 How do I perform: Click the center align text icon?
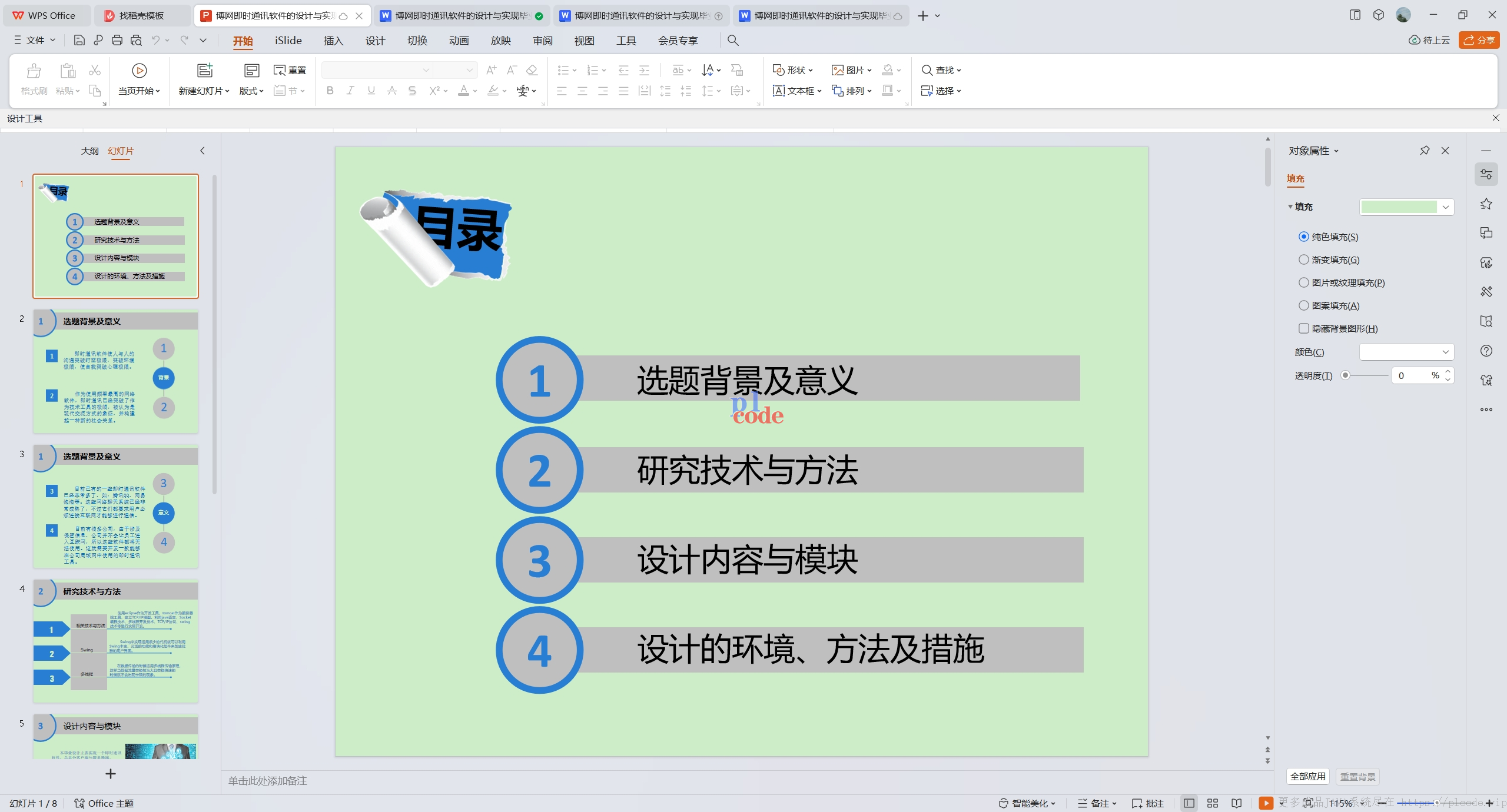point(582,91)
